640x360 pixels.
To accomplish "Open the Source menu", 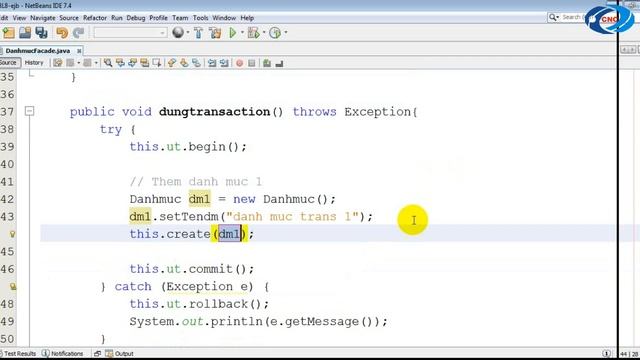I will (69, 18).
